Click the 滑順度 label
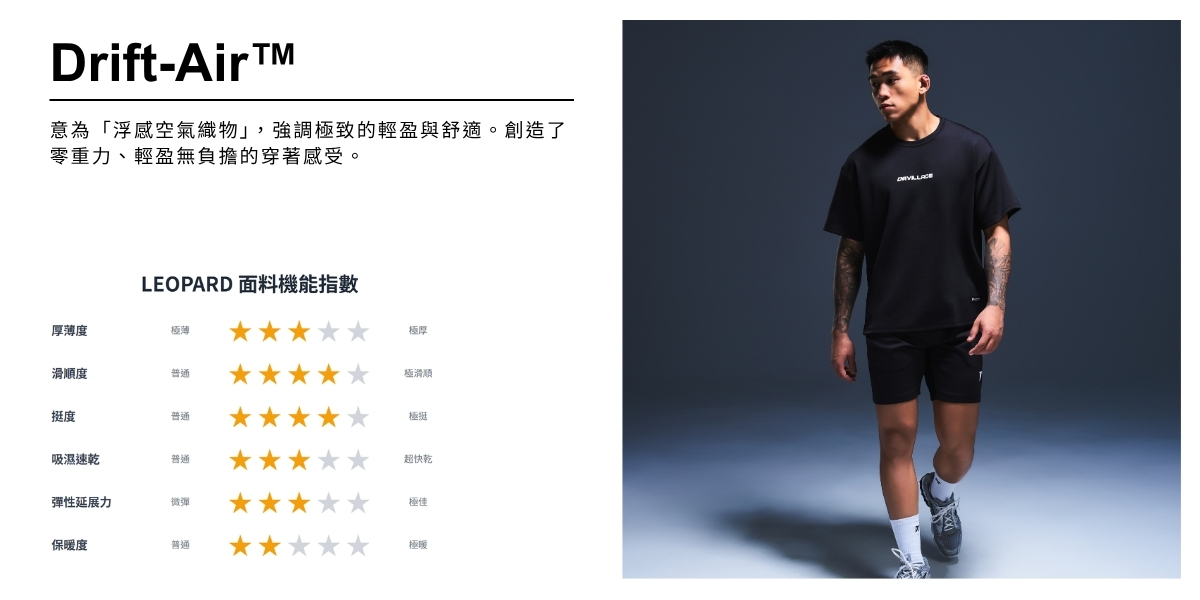This screenshot has height=600, width=1200. click(69, 373)
